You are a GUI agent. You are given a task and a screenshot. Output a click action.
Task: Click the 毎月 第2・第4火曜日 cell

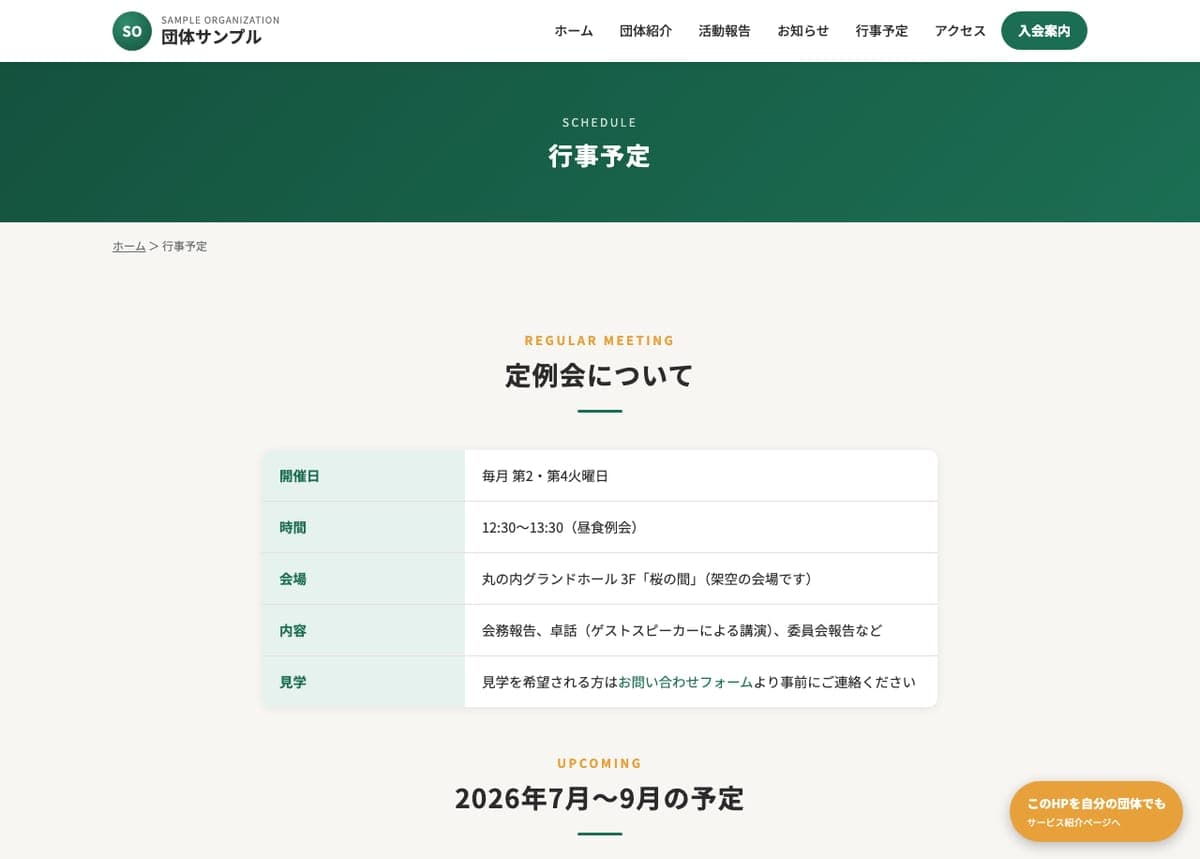[x=701, y=476]
